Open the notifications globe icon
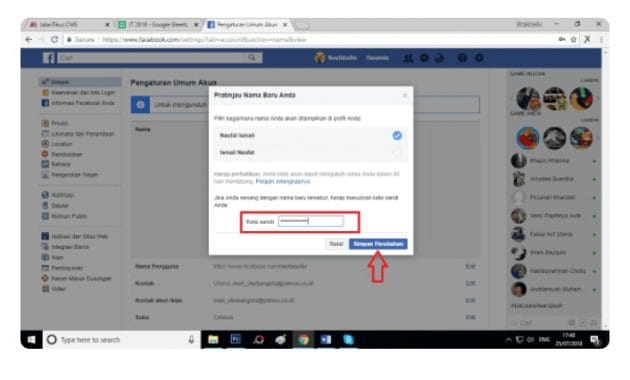The height and width of the screenshot is (380, 630). click(x=440, y=58)
